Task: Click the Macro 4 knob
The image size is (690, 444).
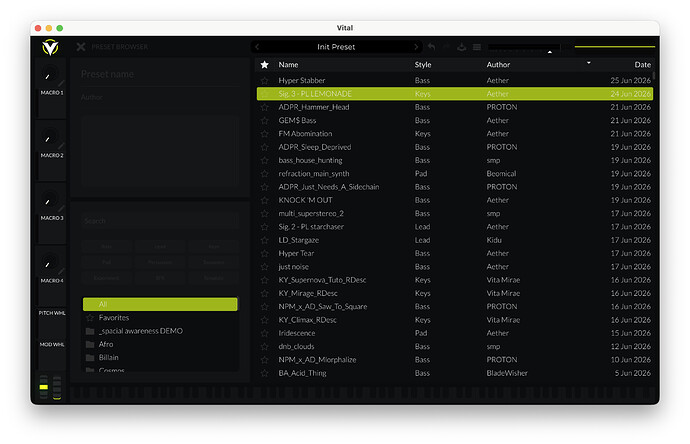Action: [x=49, y=263]
